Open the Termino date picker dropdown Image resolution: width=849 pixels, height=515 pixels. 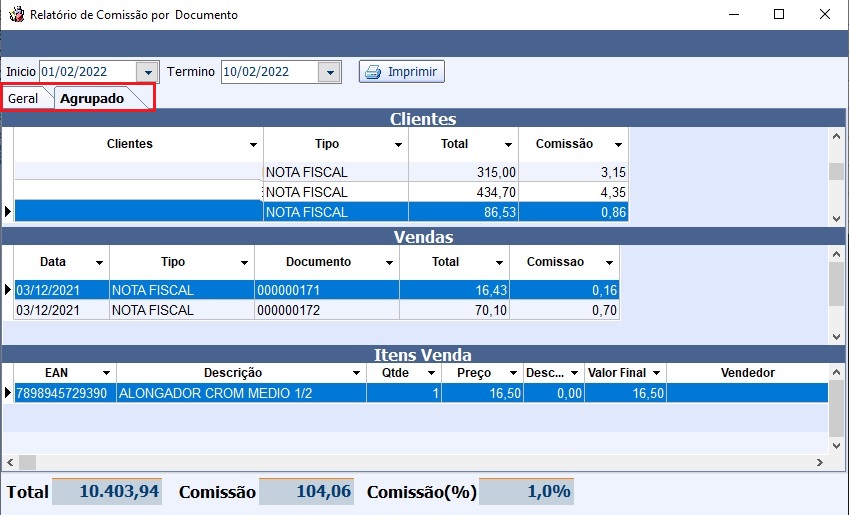[330, 72]
